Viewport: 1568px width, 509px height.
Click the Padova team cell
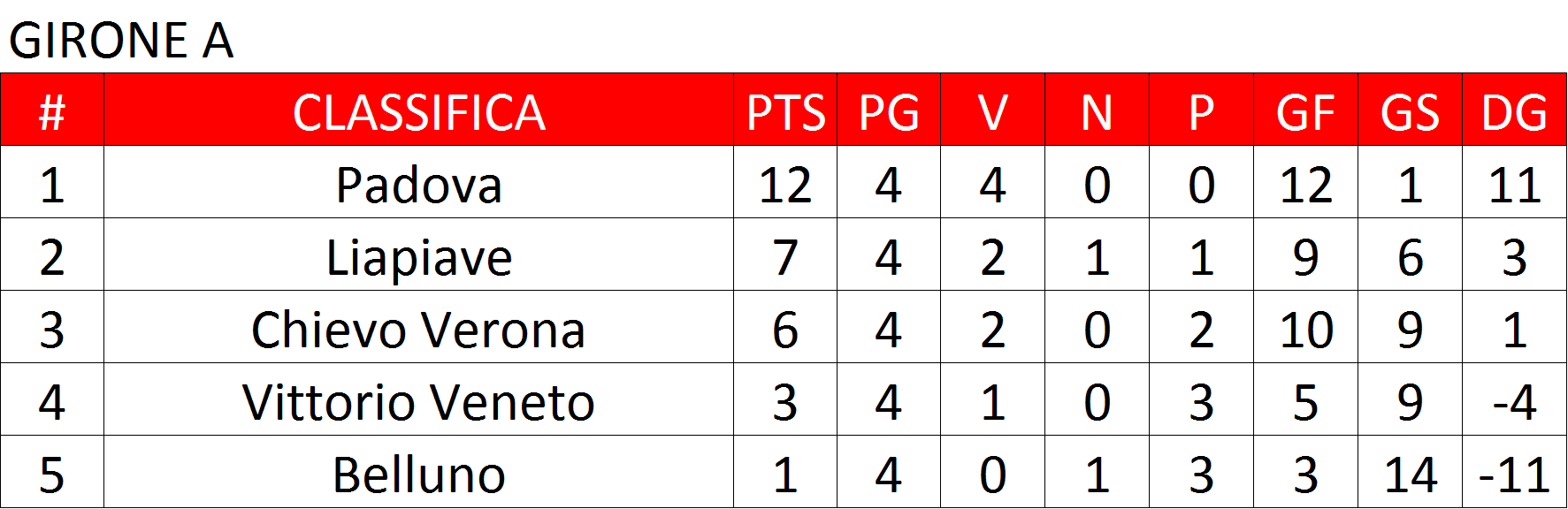(419, 183)
